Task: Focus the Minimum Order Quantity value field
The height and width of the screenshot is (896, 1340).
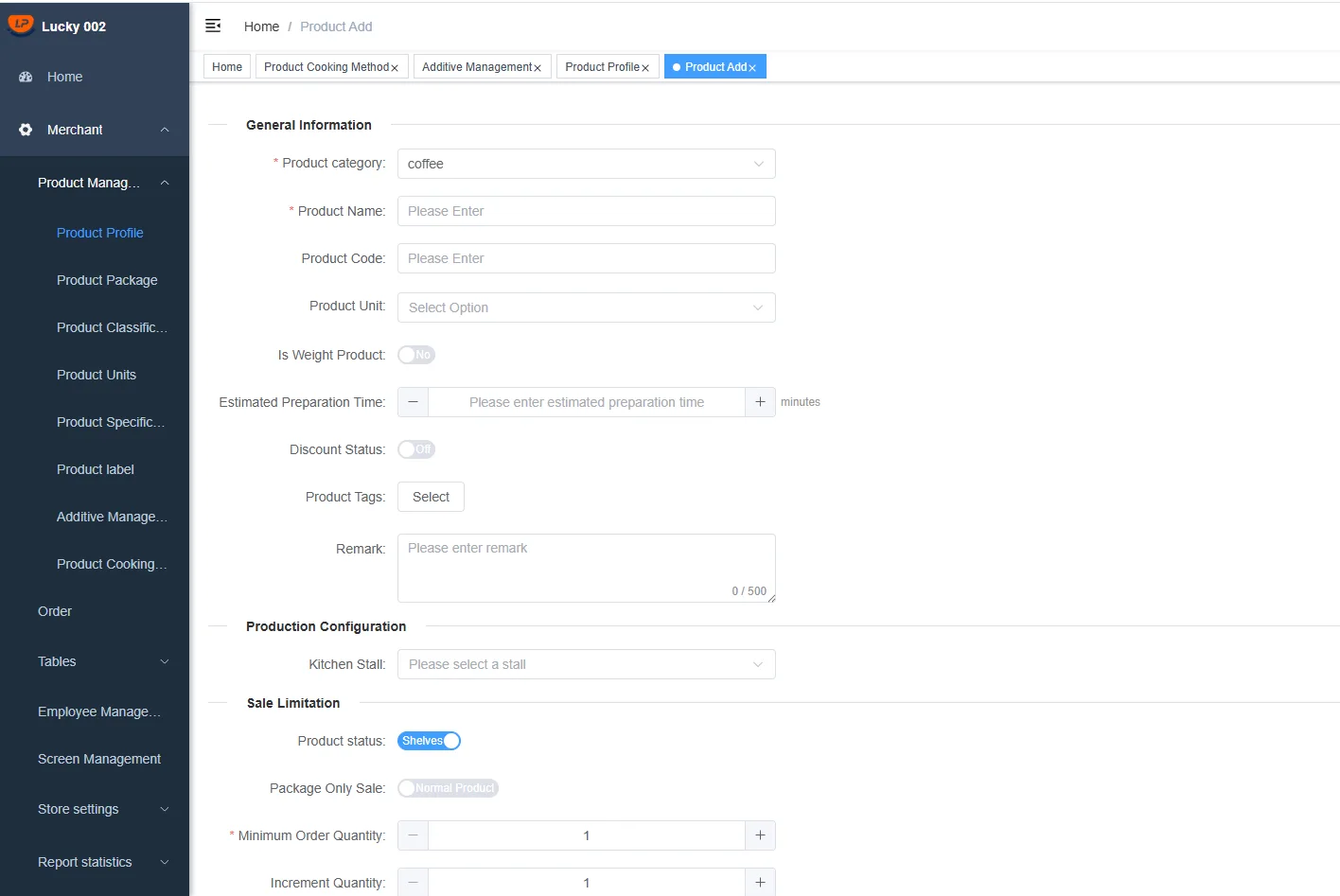Action: pyautogui.click(x=587, y=835)
